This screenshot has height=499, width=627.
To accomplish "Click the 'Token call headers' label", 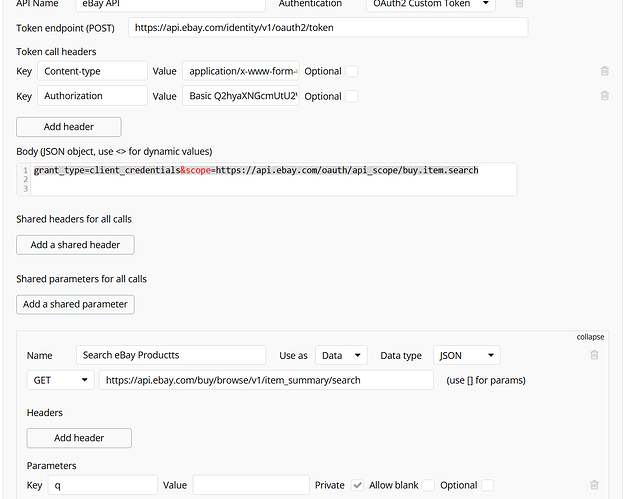I will (x=56, y=52).
